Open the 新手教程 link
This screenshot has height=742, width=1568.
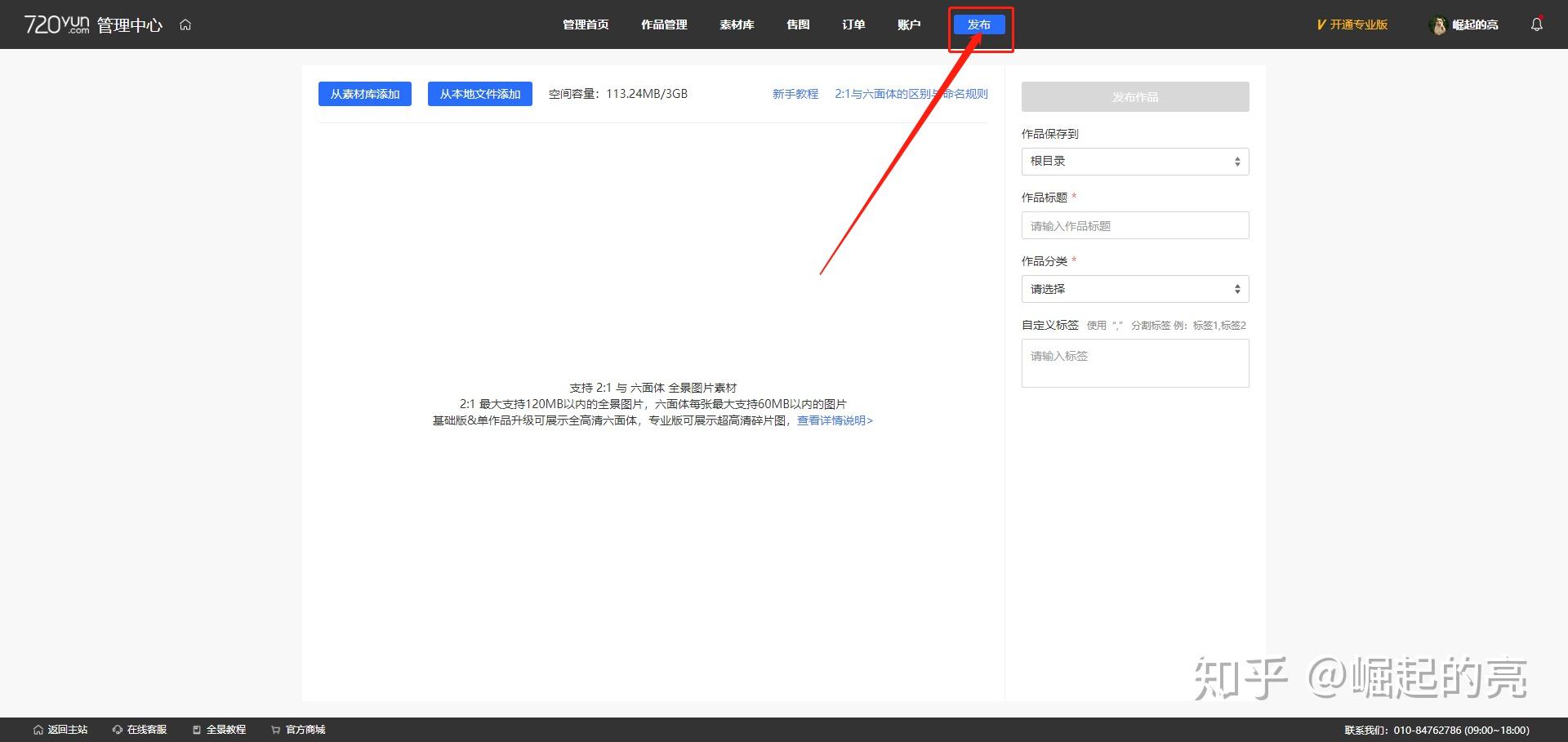pos(795,94)
